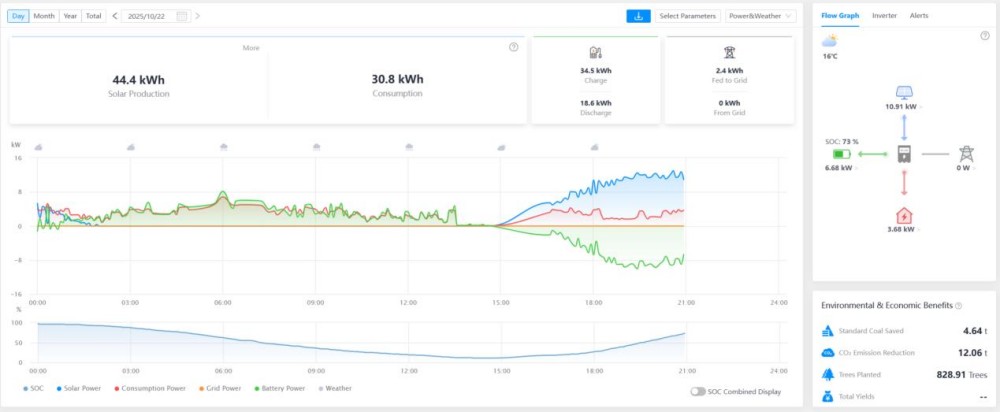Click the blue download export icon
Image resolution: width=1000 pixels, height=412 pixels.
pyautogui.click(x=638, y=16)
